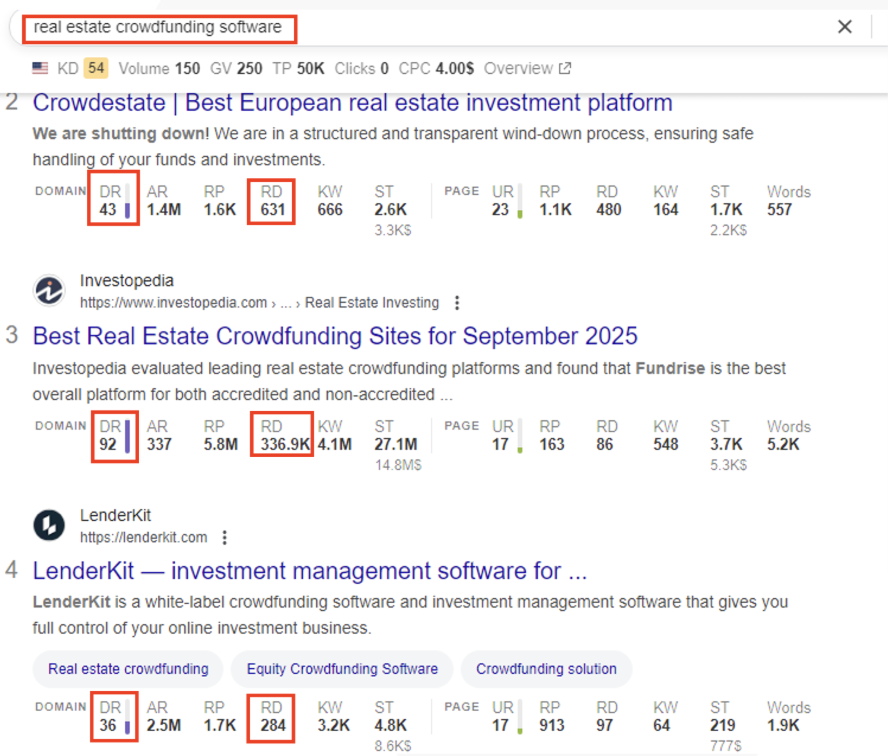The height and width of the screenshot is (756, 888).
Task: Open the Crowdestate Best European platform result
Action: coord(352,103)
